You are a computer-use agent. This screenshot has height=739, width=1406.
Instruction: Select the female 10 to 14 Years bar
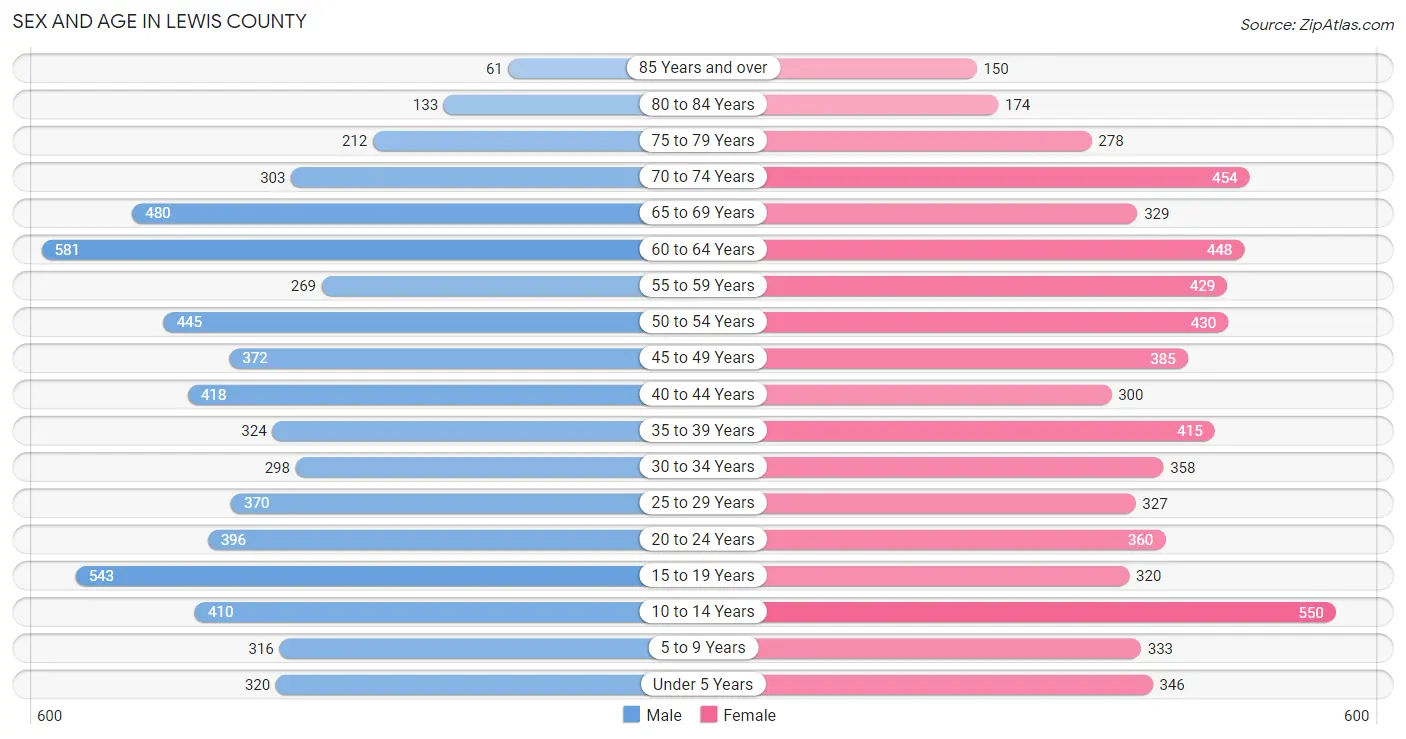pos(1050,612)
